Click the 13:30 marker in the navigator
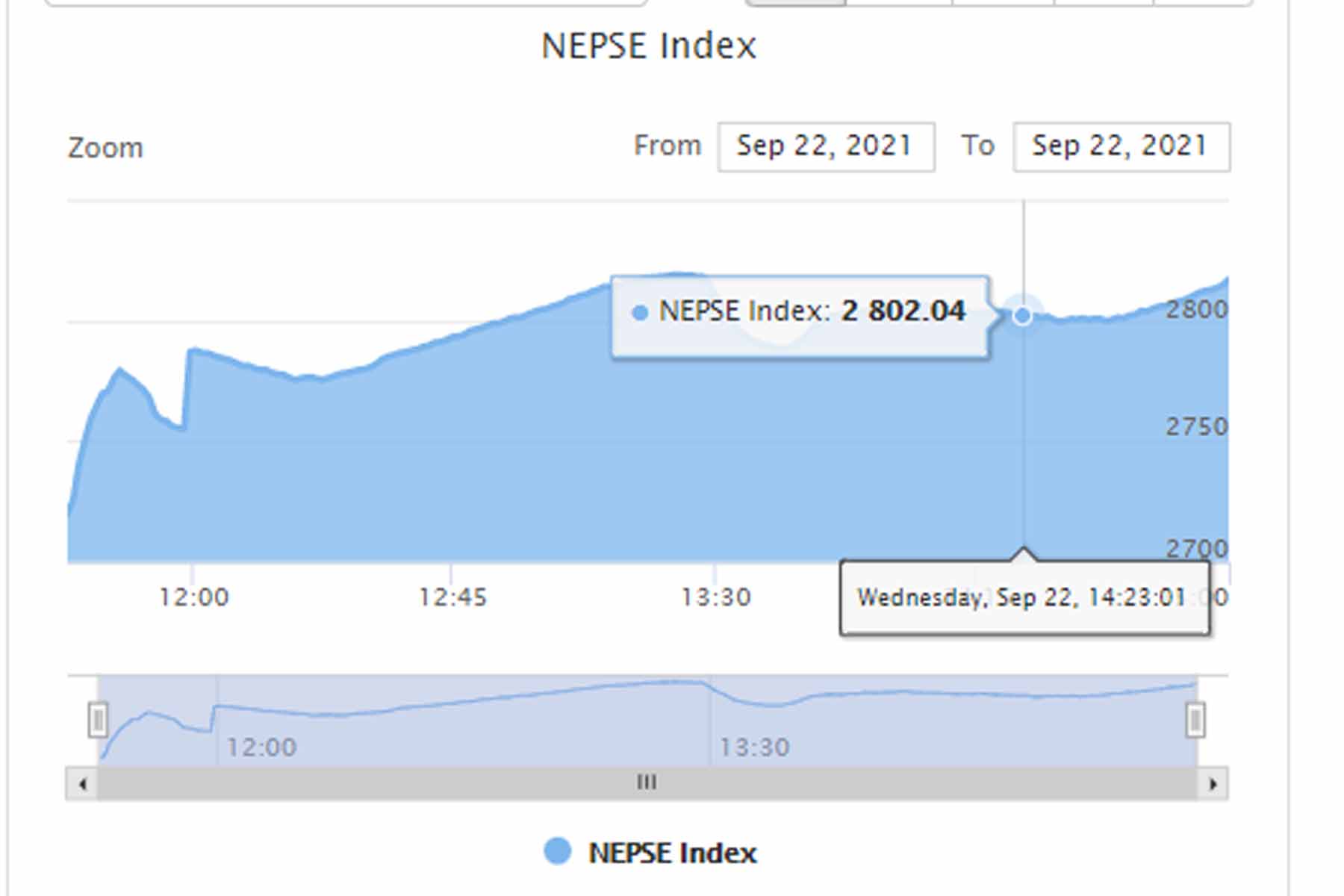The height and width of the screenshot is (896, 1344). tap(754, 747)
